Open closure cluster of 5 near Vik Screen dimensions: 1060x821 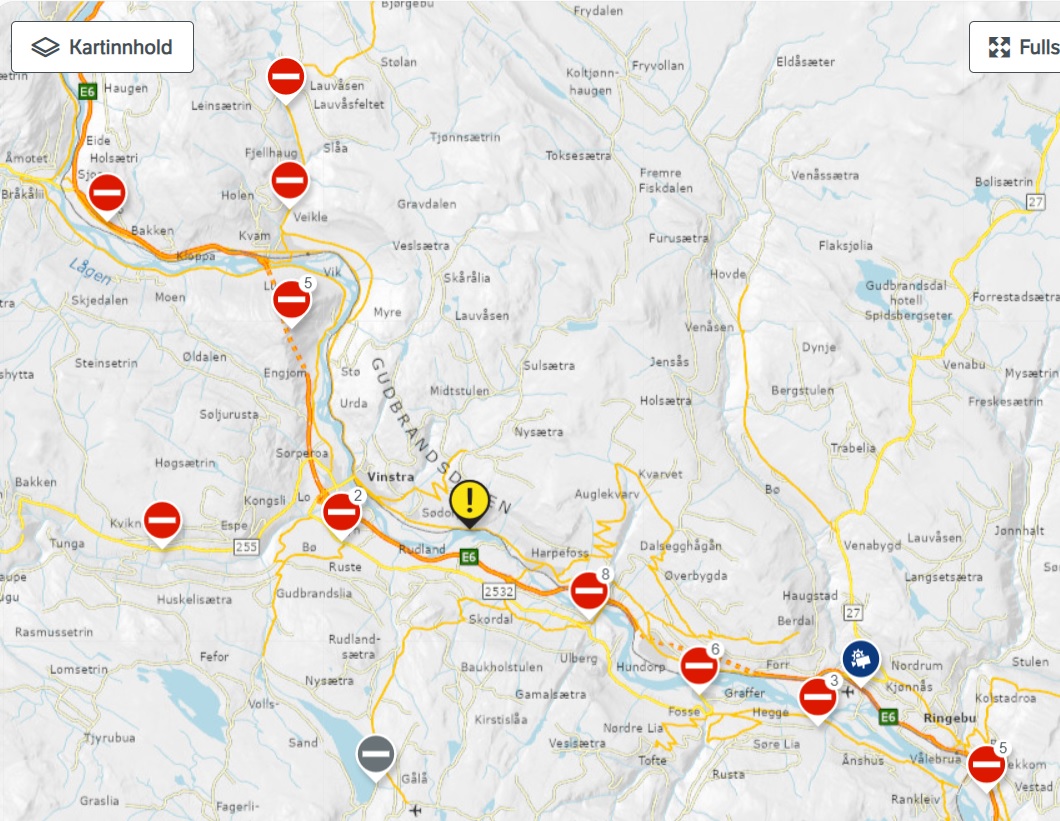292,302
